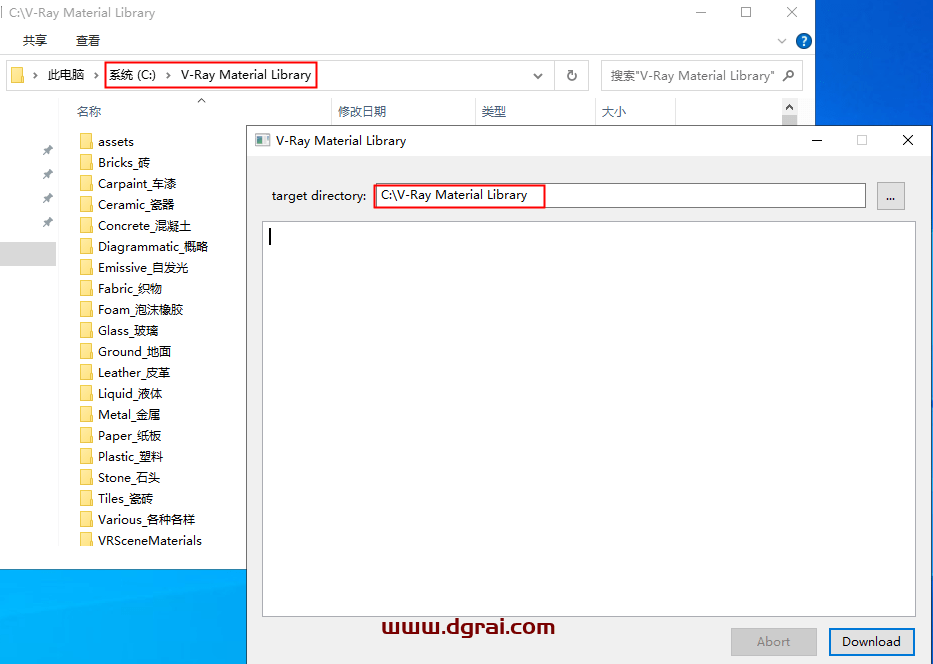Select the Concrete_混凝土 folder icon
Viewport: 933px width, 664px height.
[86, 225]
